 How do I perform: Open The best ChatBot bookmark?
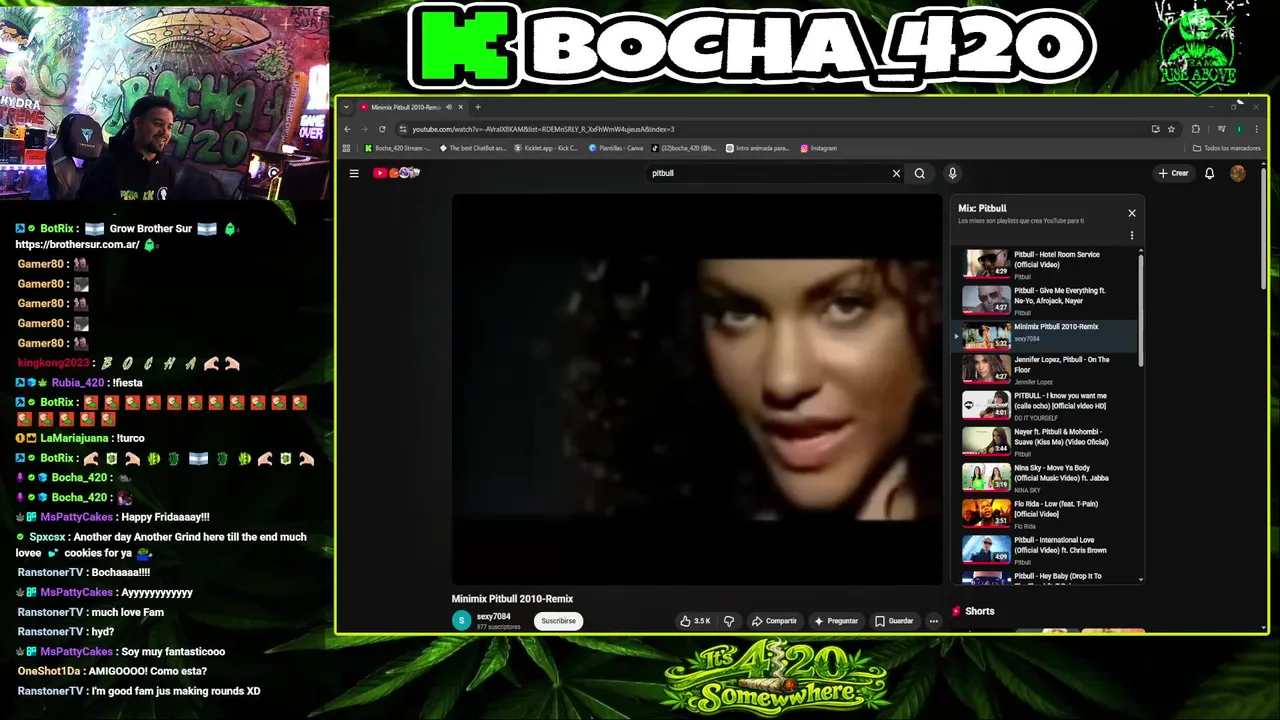tap(472, 148)
